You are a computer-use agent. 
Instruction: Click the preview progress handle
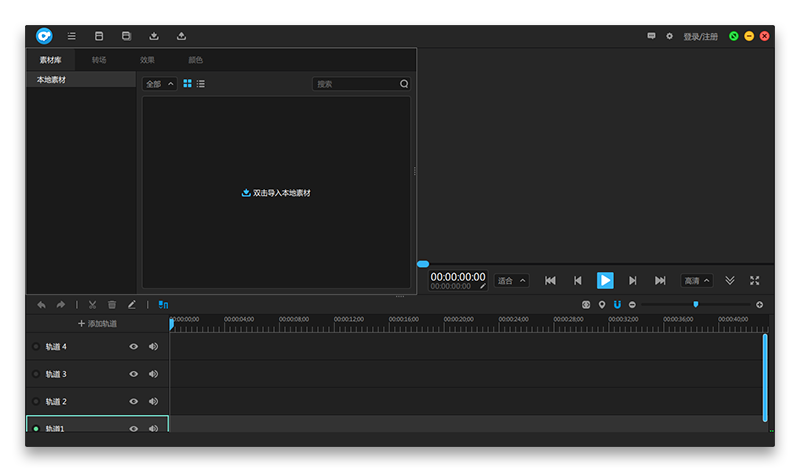coord(423,264)
